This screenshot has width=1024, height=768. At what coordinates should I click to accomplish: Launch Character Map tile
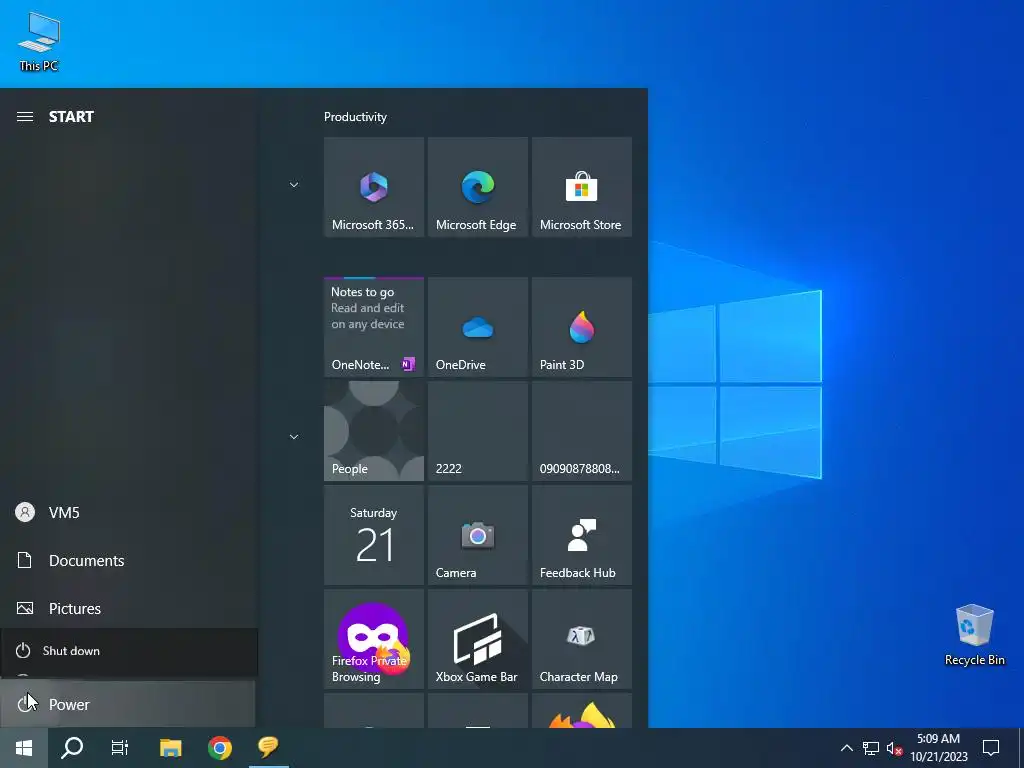pyautogui.click(x=581, y=639)
